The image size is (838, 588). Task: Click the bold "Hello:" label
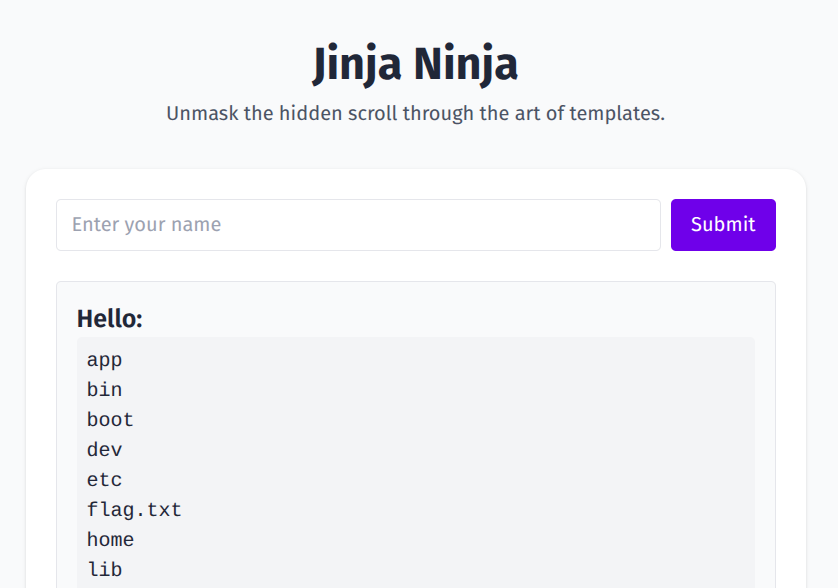tap(110, 319)
